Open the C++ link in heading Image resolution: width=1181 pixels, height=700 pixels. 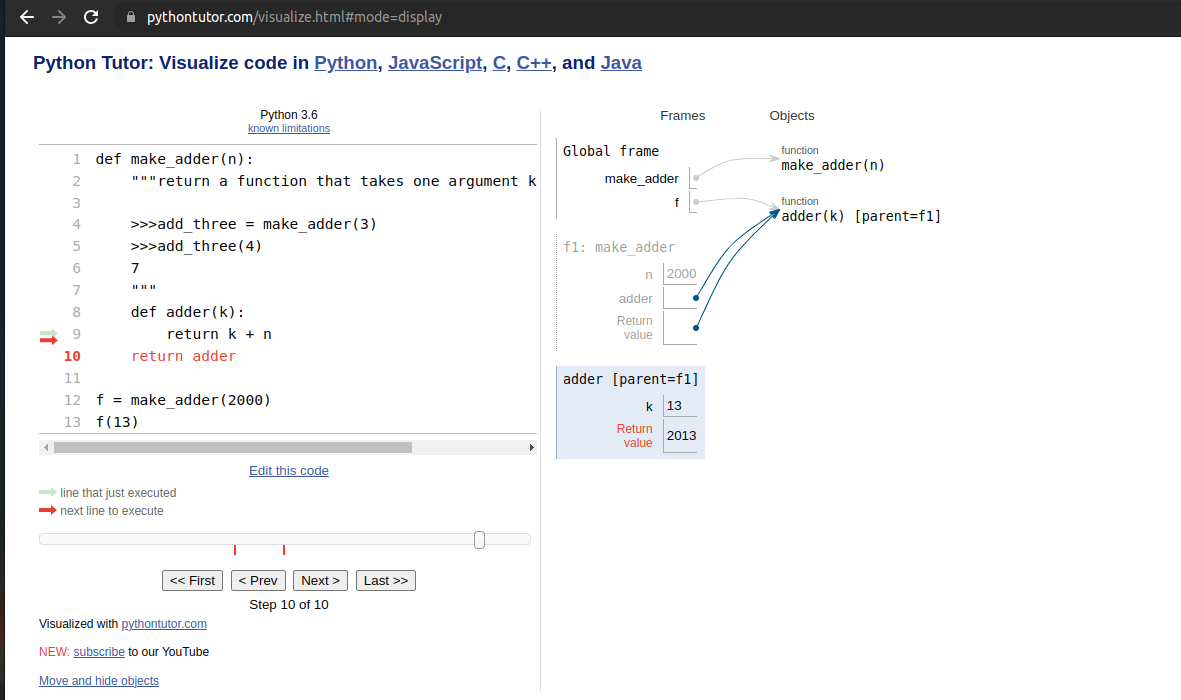coord(534,63)
